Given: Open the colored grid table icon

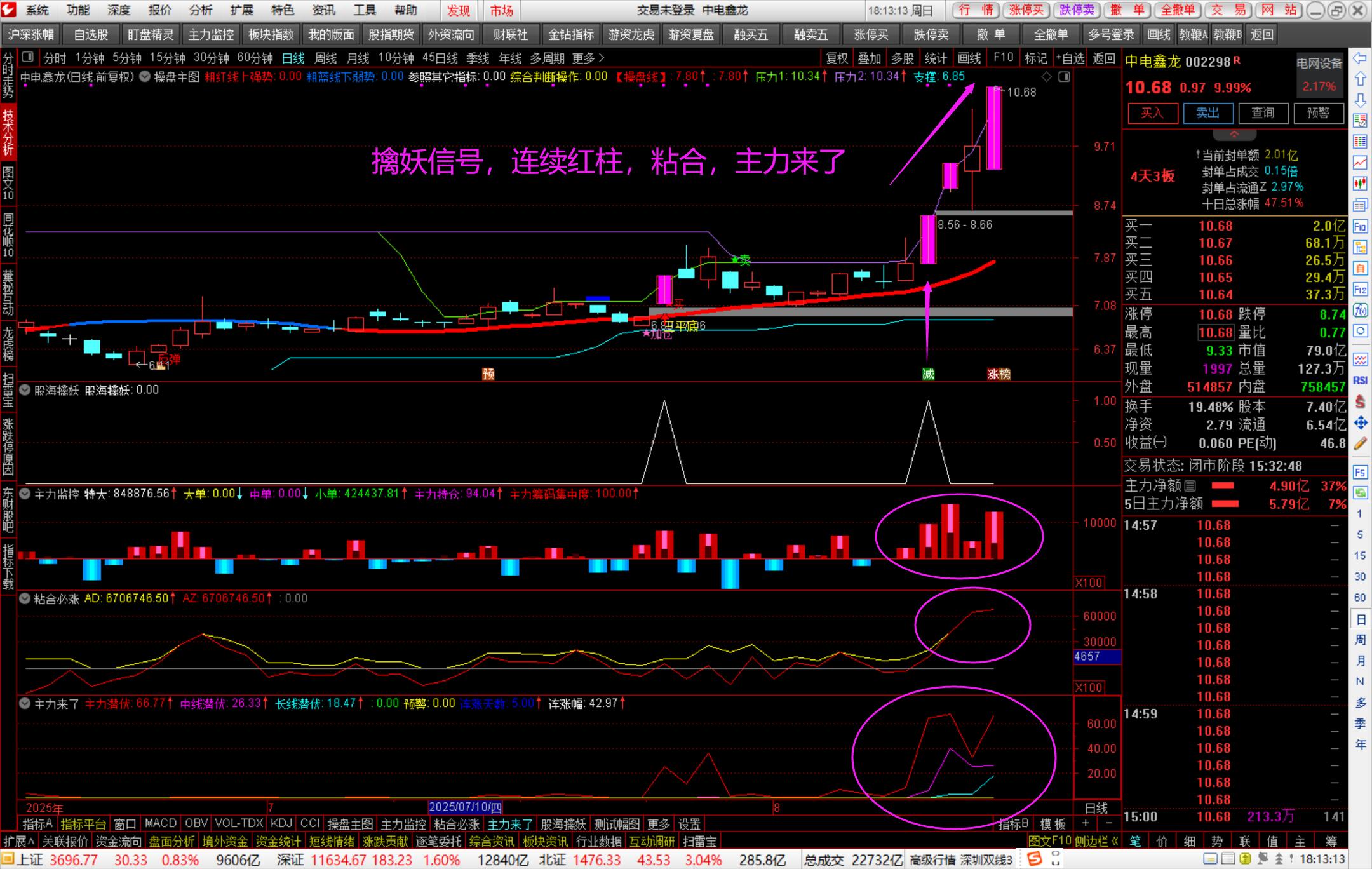Looking at the screenshot, I should point(1360,142).
